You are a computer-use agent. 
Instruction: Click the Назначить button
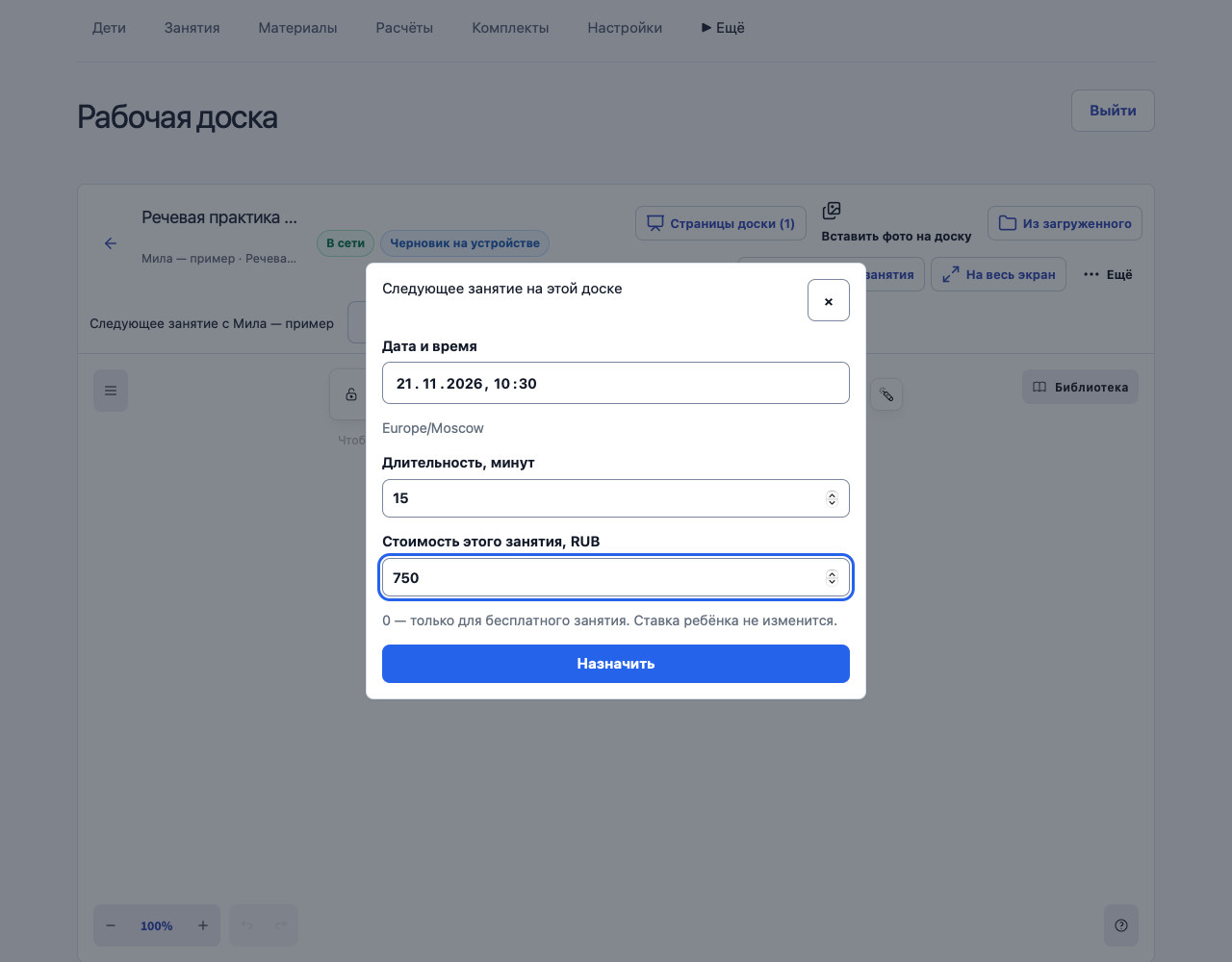pos(615,664)
